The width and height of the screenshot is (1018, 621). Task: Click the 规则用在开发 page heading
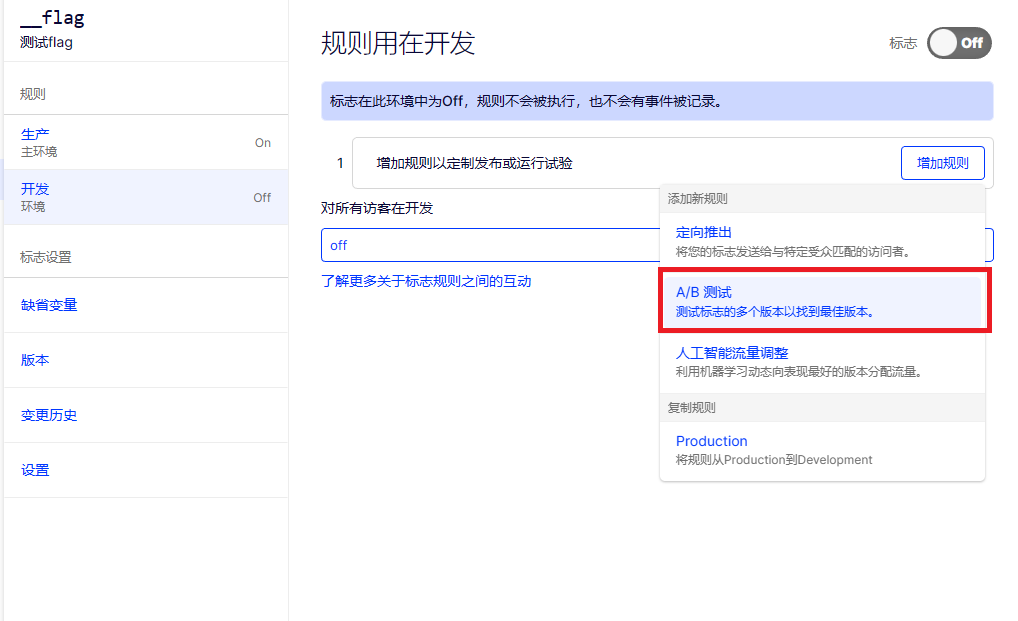point(397,43)
